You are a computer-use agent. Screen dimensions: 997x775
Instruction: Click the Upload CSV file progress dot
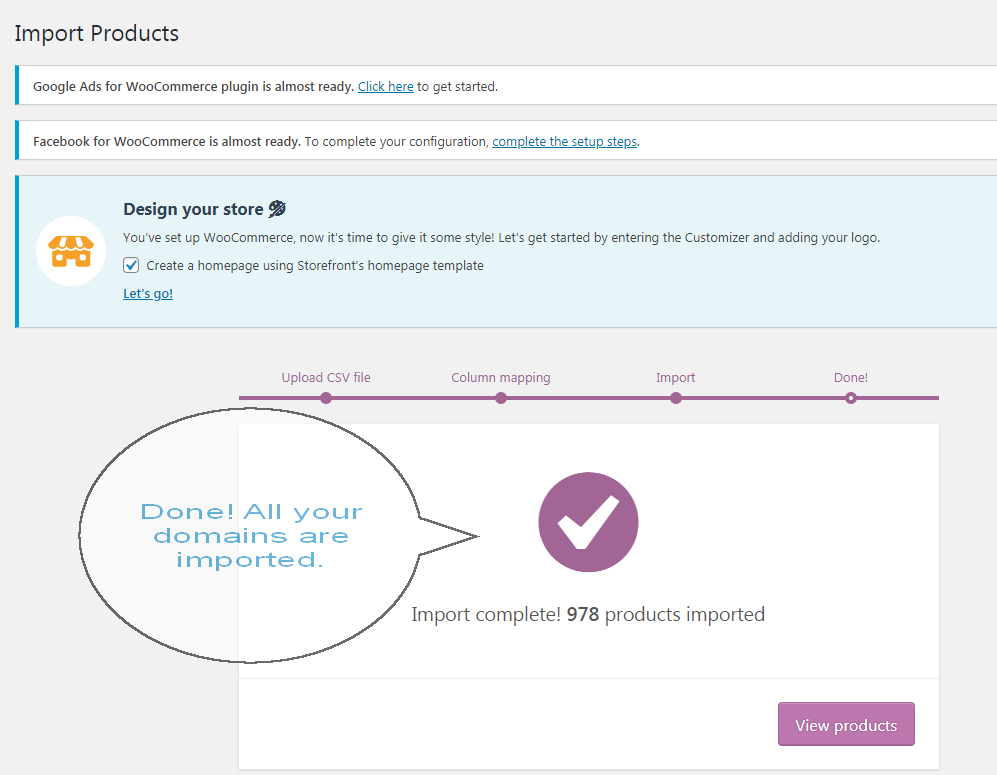tap(326, 398)
